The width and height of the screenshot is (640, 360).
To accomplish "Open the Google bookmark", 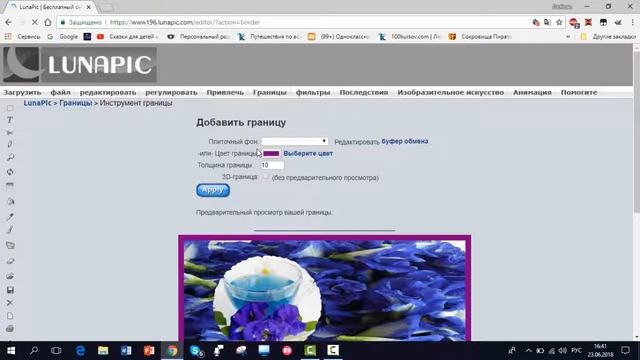I will tap(62, 37).
